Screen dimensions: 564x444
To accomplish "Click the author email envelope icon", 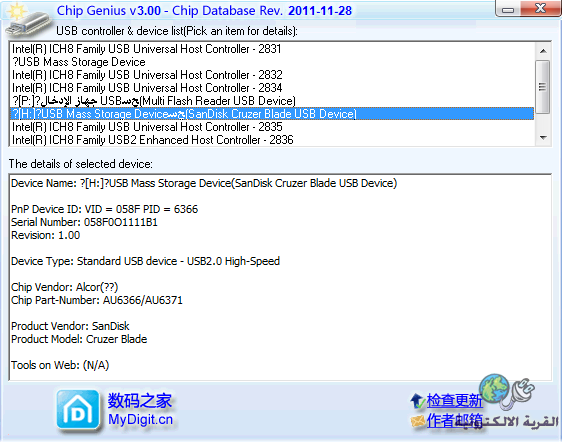I will (x=418, y=421).
